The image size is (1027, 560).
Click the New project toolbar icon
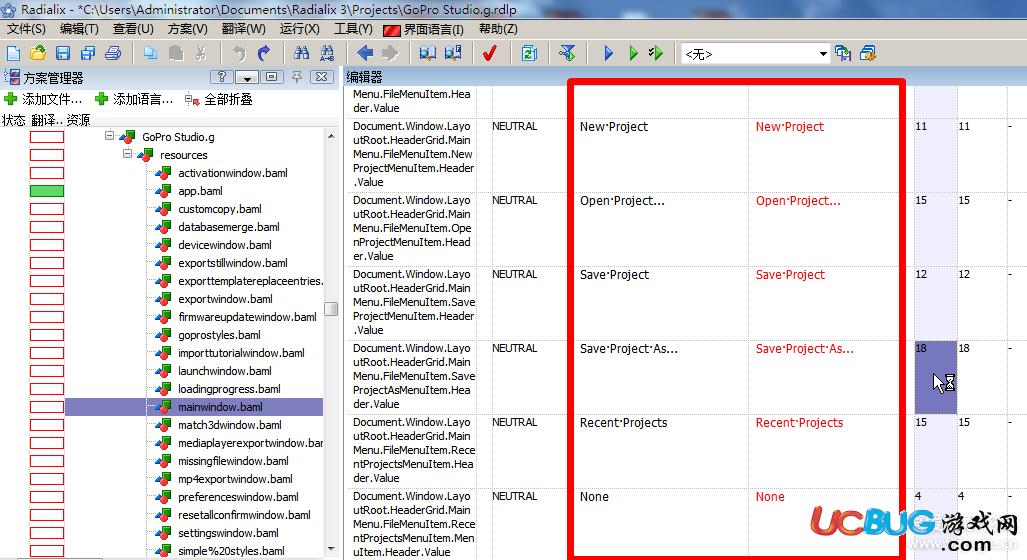(13, 54)
